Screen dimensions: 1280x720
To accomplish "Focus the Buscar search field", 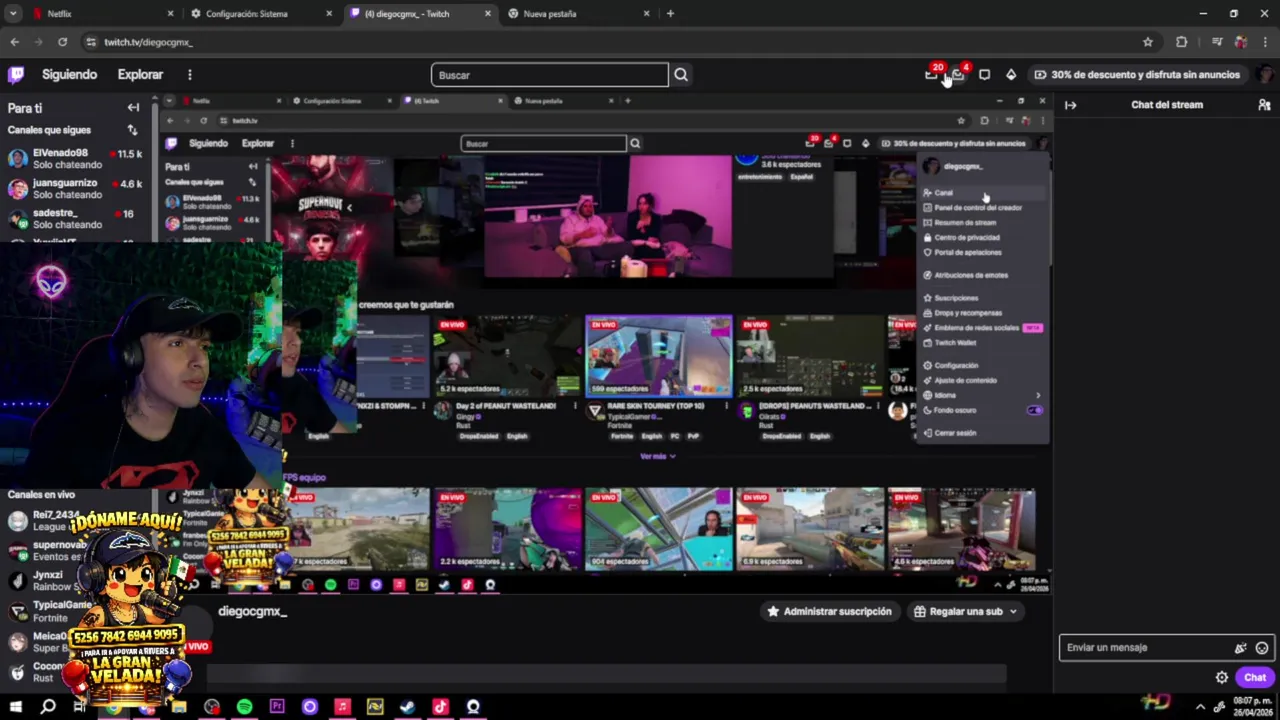I will pos(550,75).
